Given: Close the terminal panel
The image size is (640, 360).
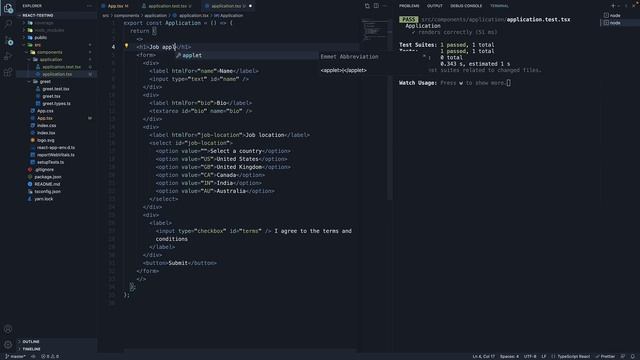Looking at the screenshot, I should [634, 6].
